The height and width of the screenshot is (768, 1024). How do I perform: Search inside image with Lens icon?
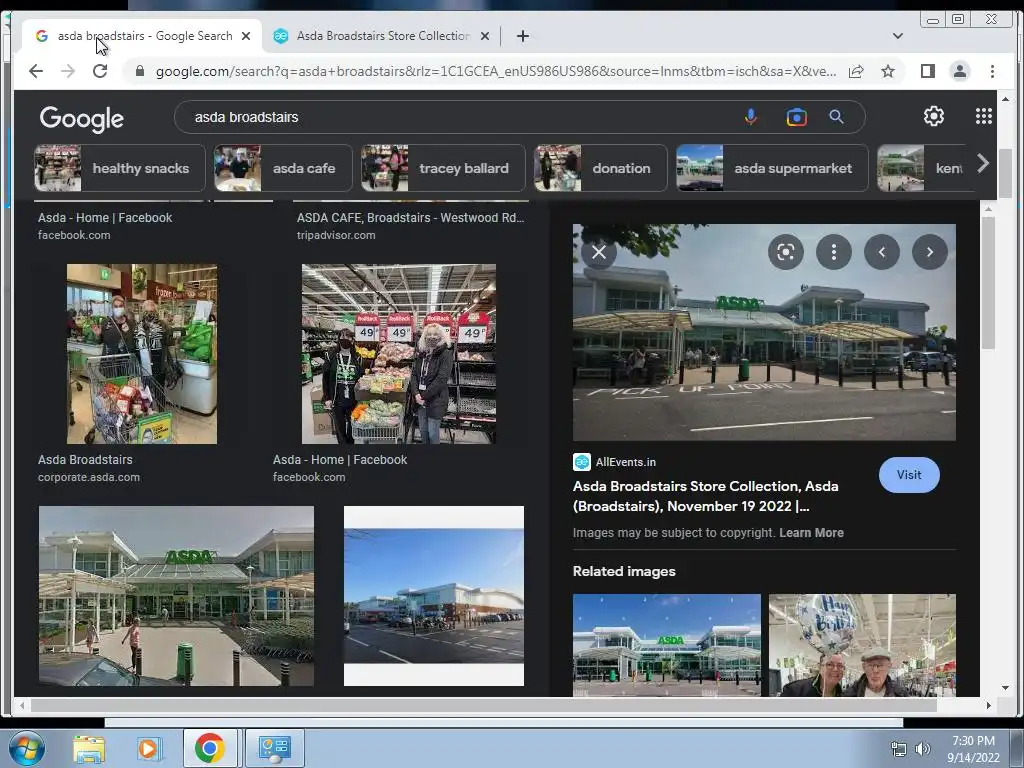[x=786, y=252]
